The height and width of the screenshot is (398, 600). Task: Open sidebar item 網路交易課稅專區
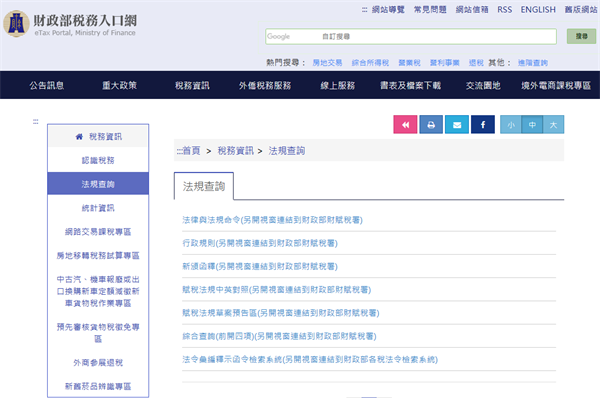tap(98, 232)
